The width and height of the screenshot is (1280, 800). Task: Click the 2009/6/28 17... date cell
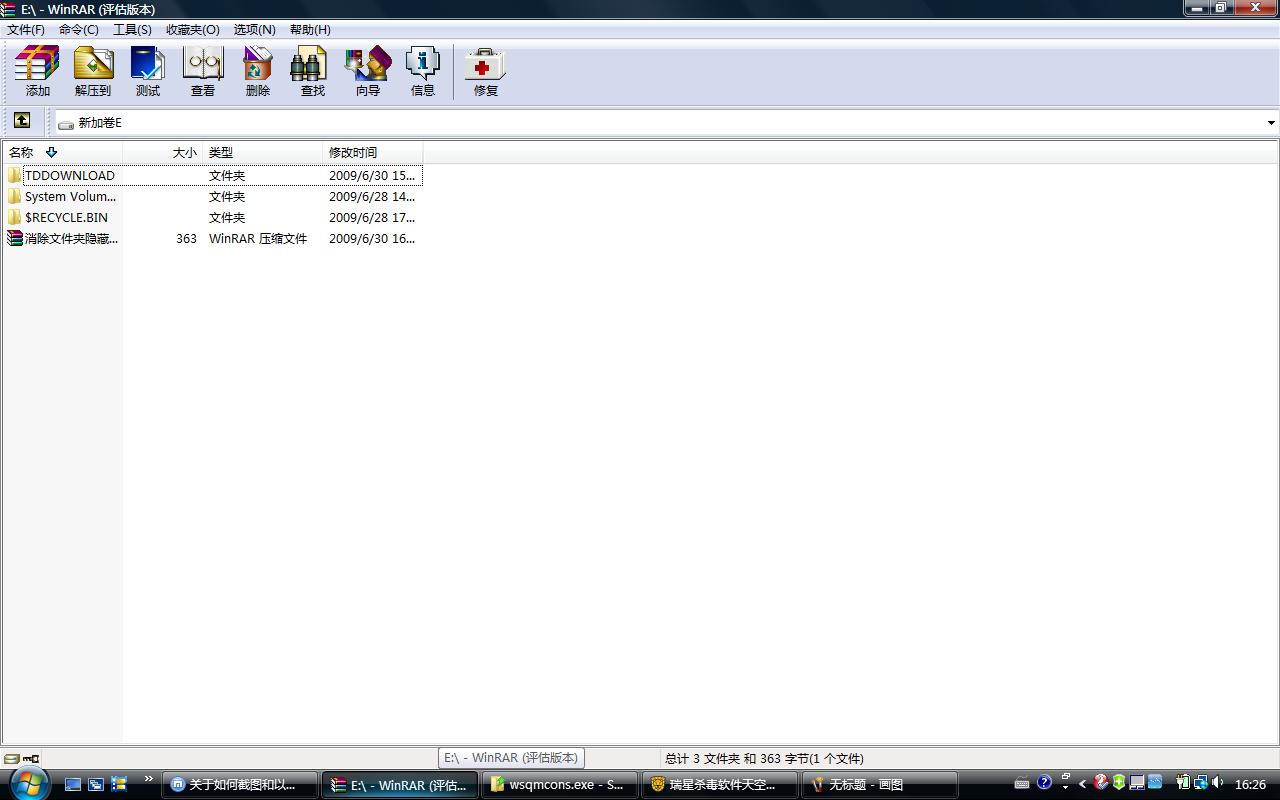tap(372, 217)
